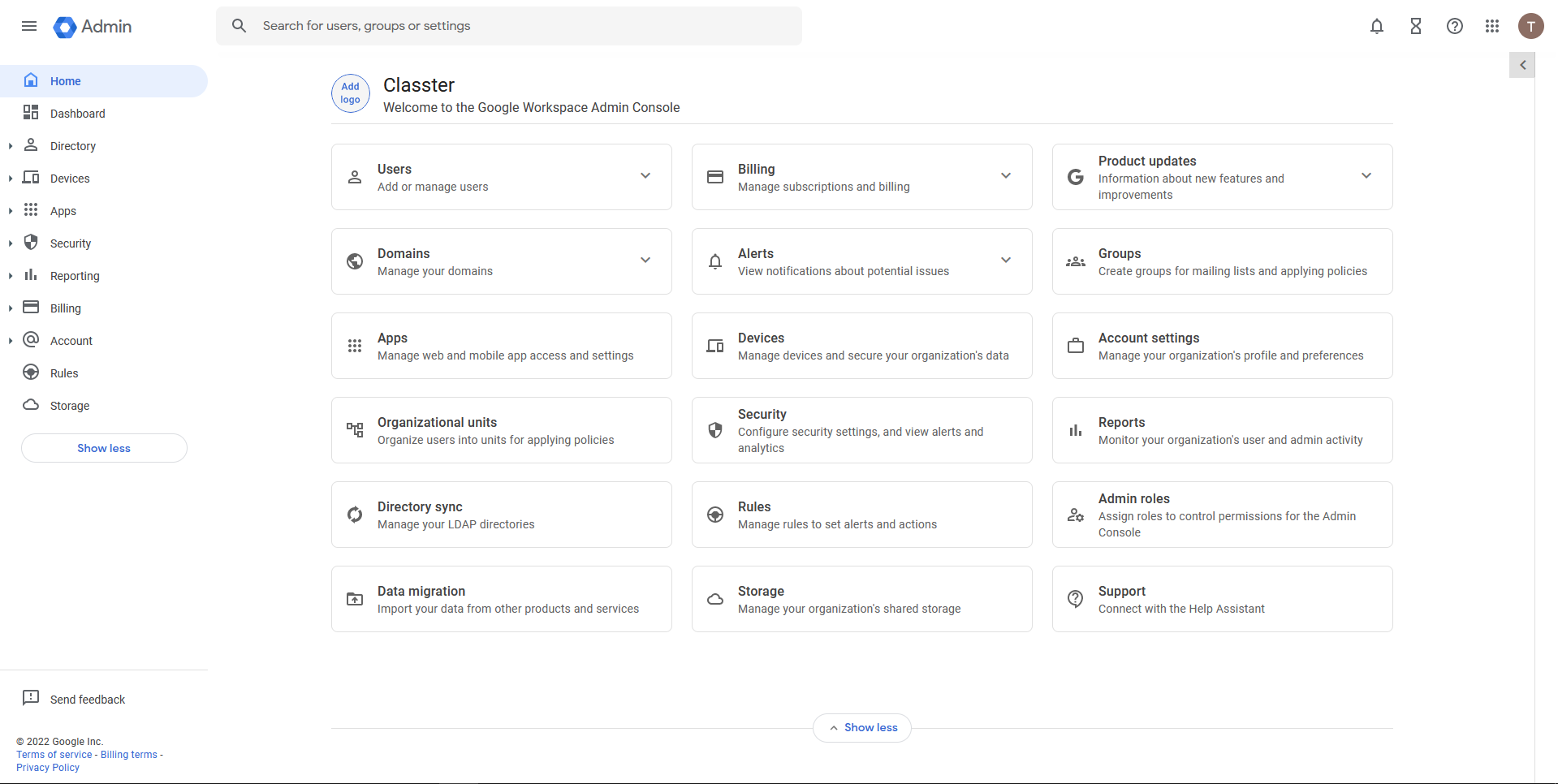The height and width of the screenshot is (784, 1558).
Task: Select Home in the sidebar
Action: pos(104,81)
